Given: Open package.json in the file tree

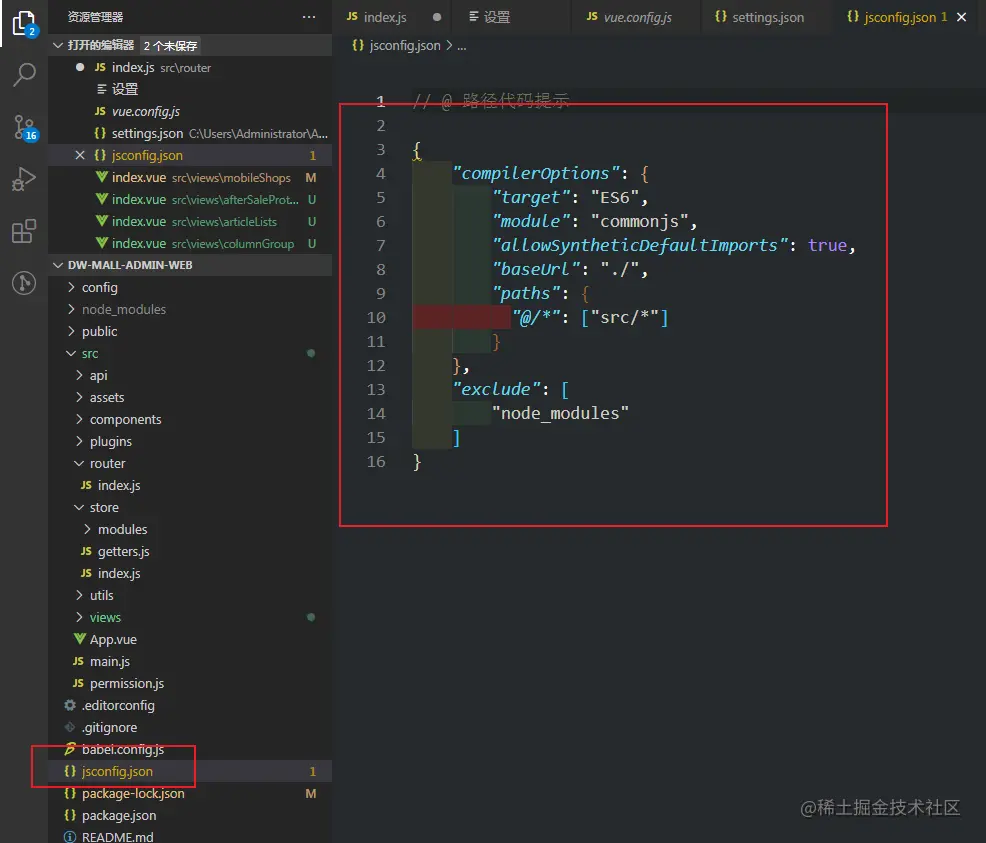Looking at the screenshot, I should (x=119, y=815).
